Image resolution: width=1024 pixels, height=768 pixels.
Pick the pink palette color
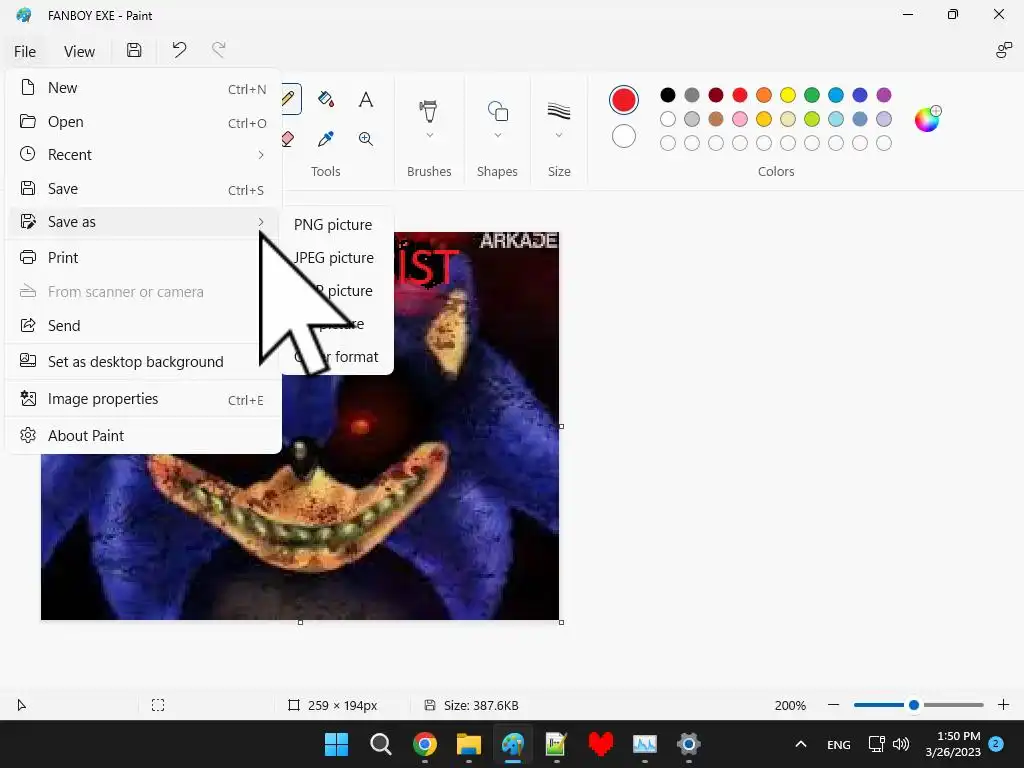pyautogui.click(x=740, y=119)
